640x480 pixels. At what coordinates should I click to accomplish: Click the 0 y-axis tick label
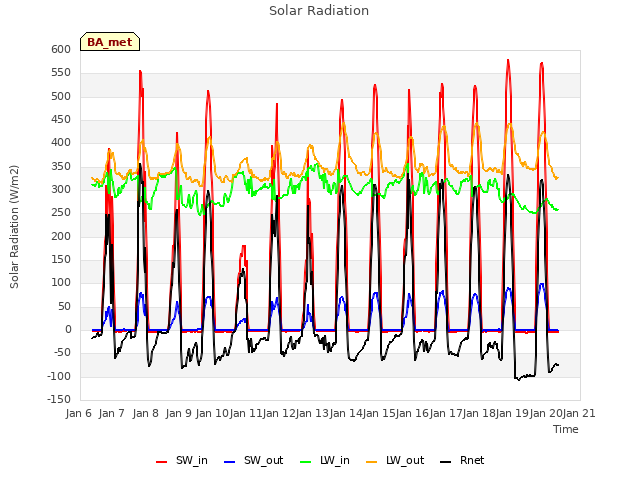[68, 330]
